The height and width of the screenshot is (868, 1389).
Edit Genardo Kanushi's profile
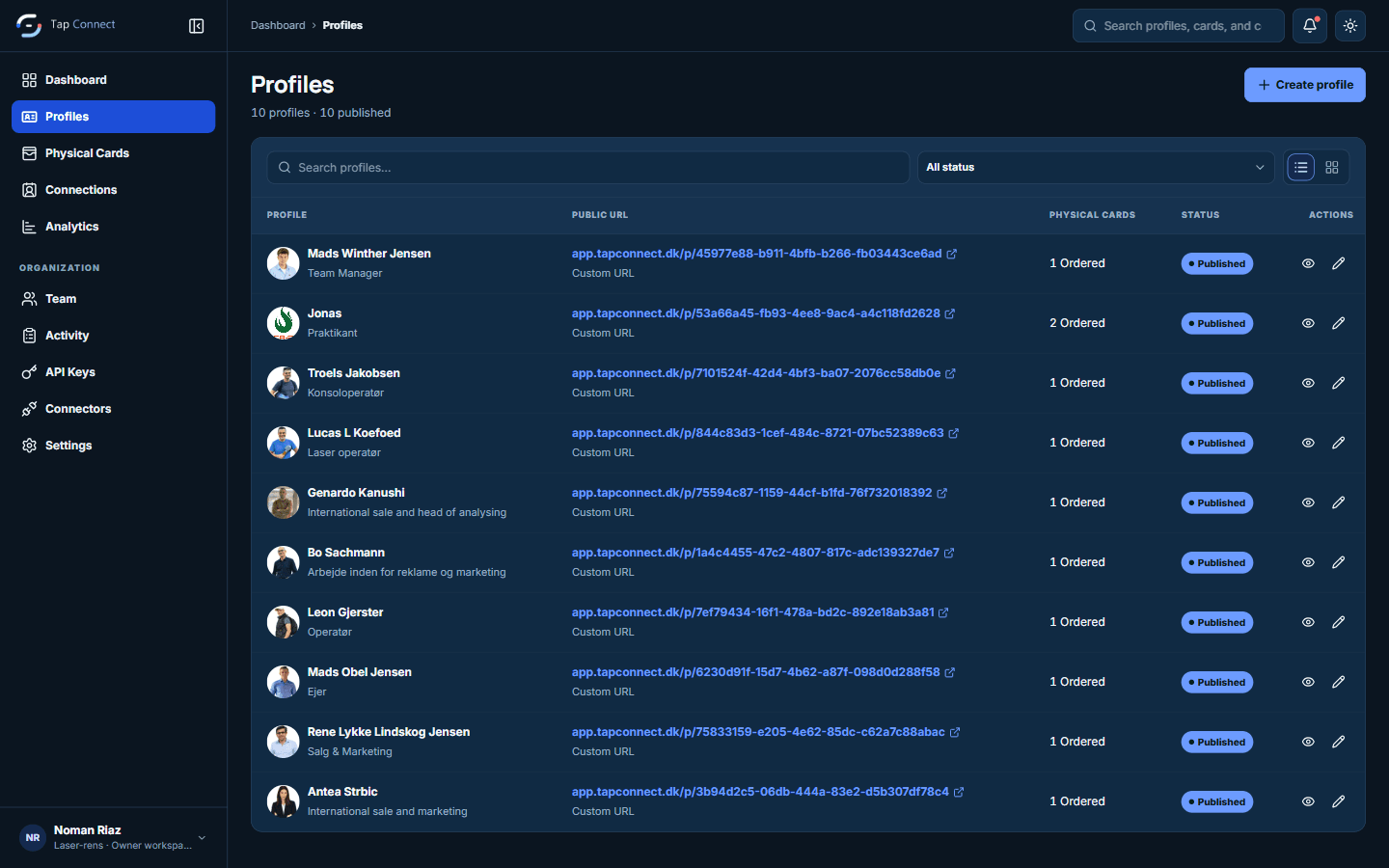click(1339, 502)
